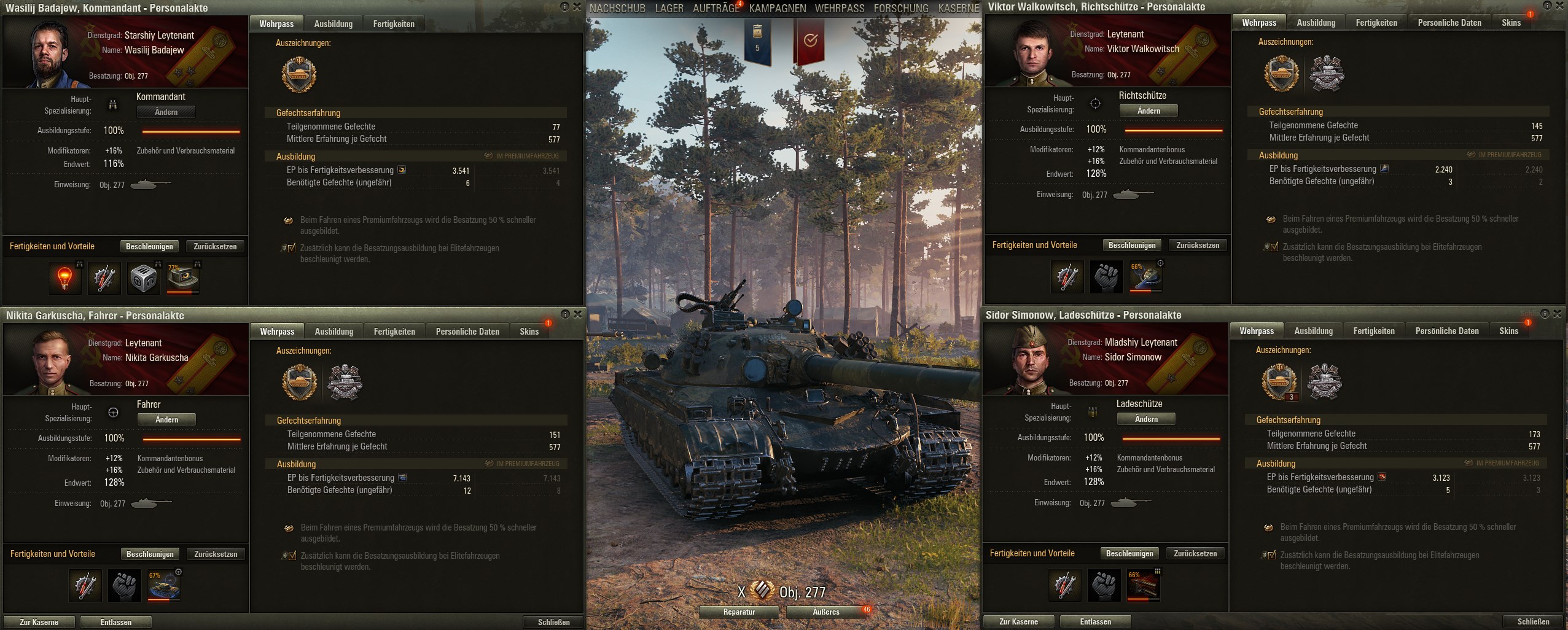Toggle elite vehicle training checkbox in gunner's panel
This screenshot has height=630, width=1568.
[x=1271, y=247]
